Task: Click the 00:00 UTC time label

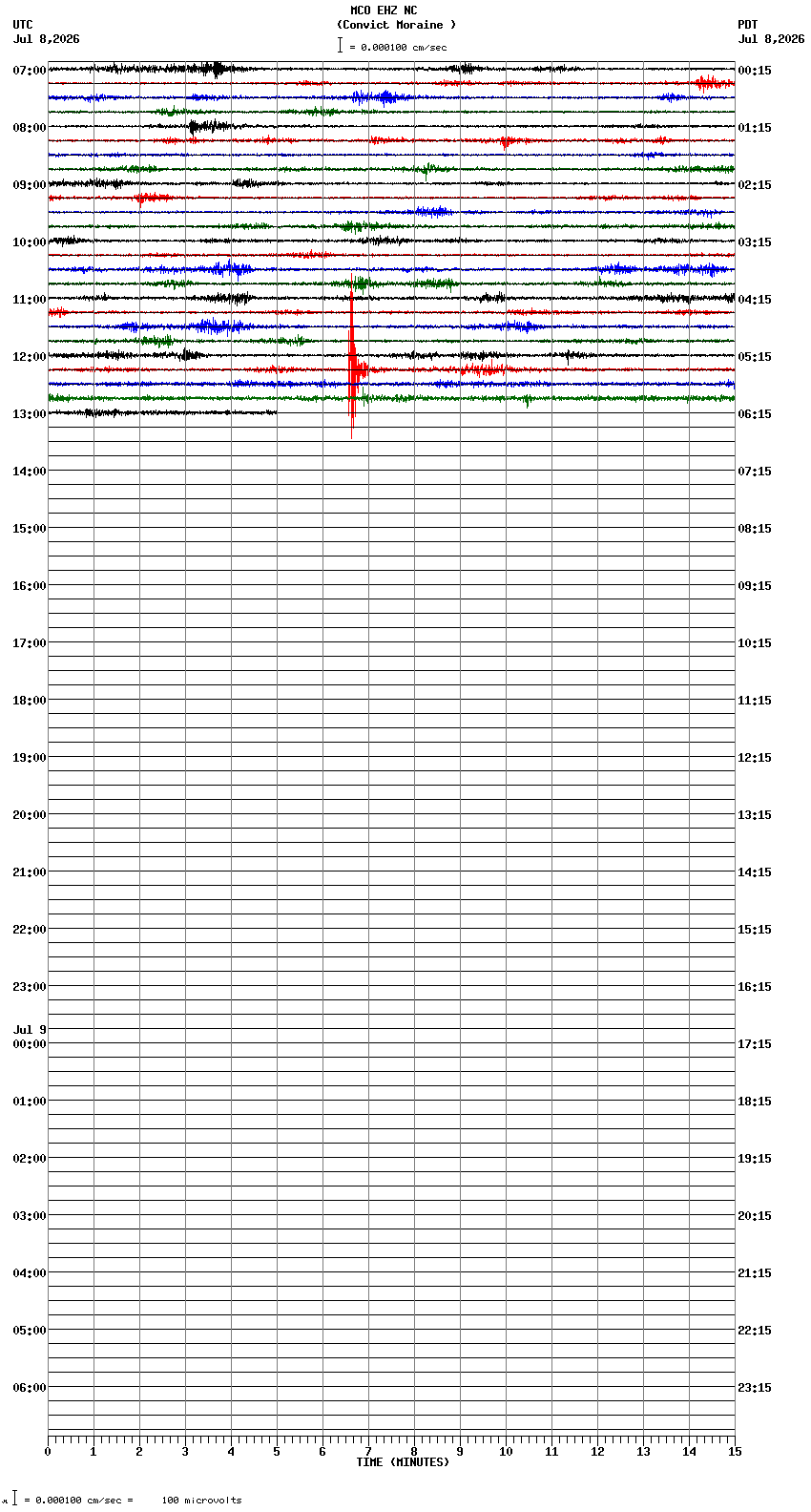Action: pyautogui.click(x=29, y=1044)
